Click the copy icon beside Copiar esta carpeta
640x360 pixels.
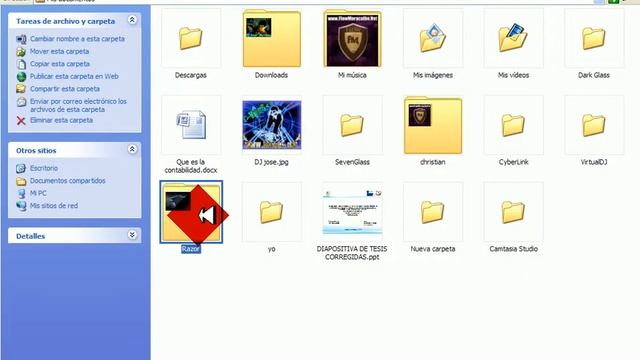click(x=21, y=64)
